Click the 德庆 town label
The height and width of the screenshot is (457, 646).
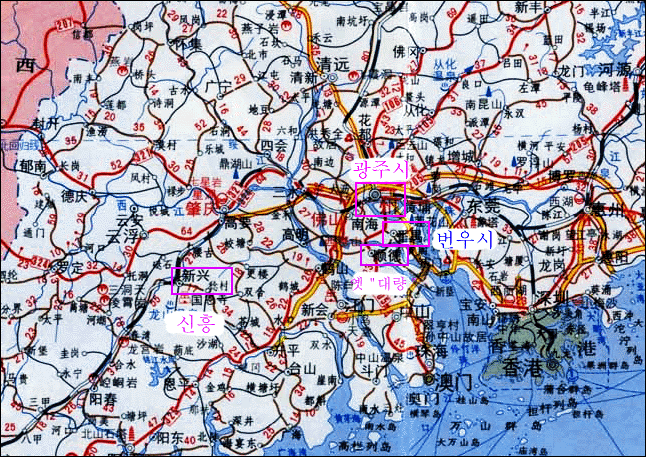click(x=73, y=196)
